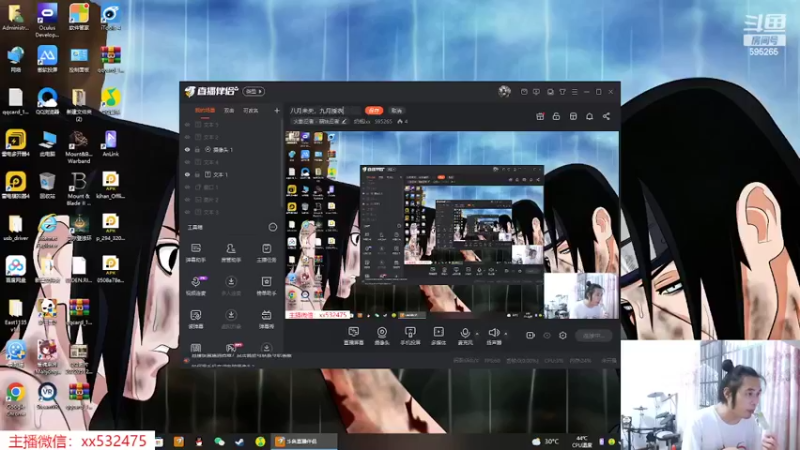800x450 pixels.
Task: Open the hamburger menu in title bar
Action: coord(574,92)
